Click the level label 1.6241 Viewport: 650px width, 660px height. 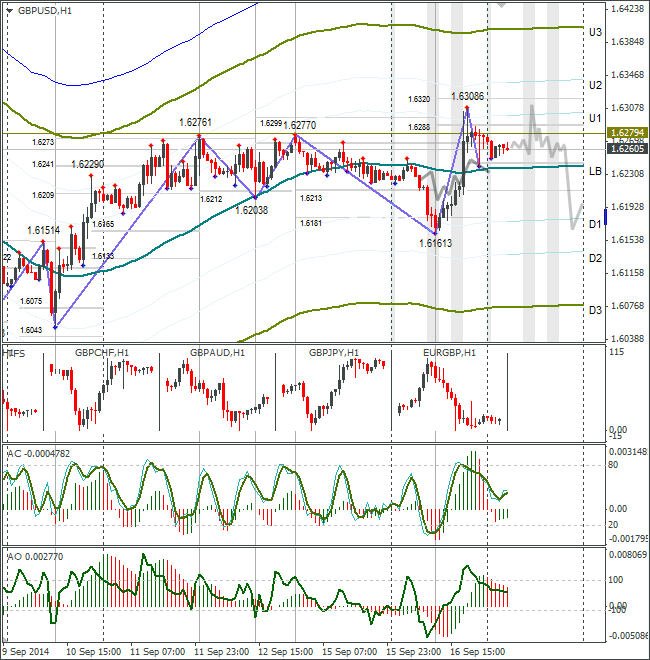click(x=43, y=164)
